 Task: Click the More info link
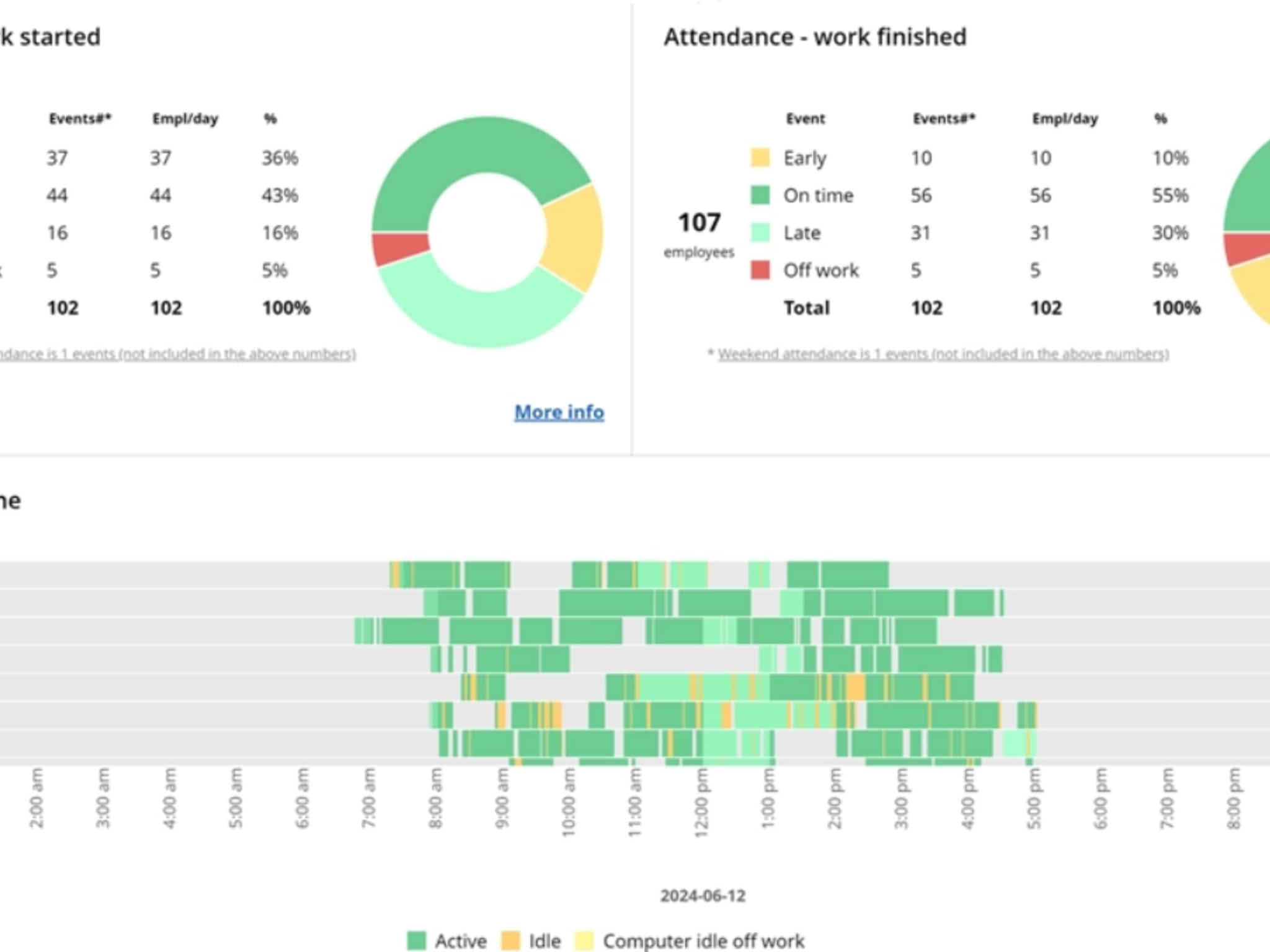pyautogui.click(x=559, y=412)
